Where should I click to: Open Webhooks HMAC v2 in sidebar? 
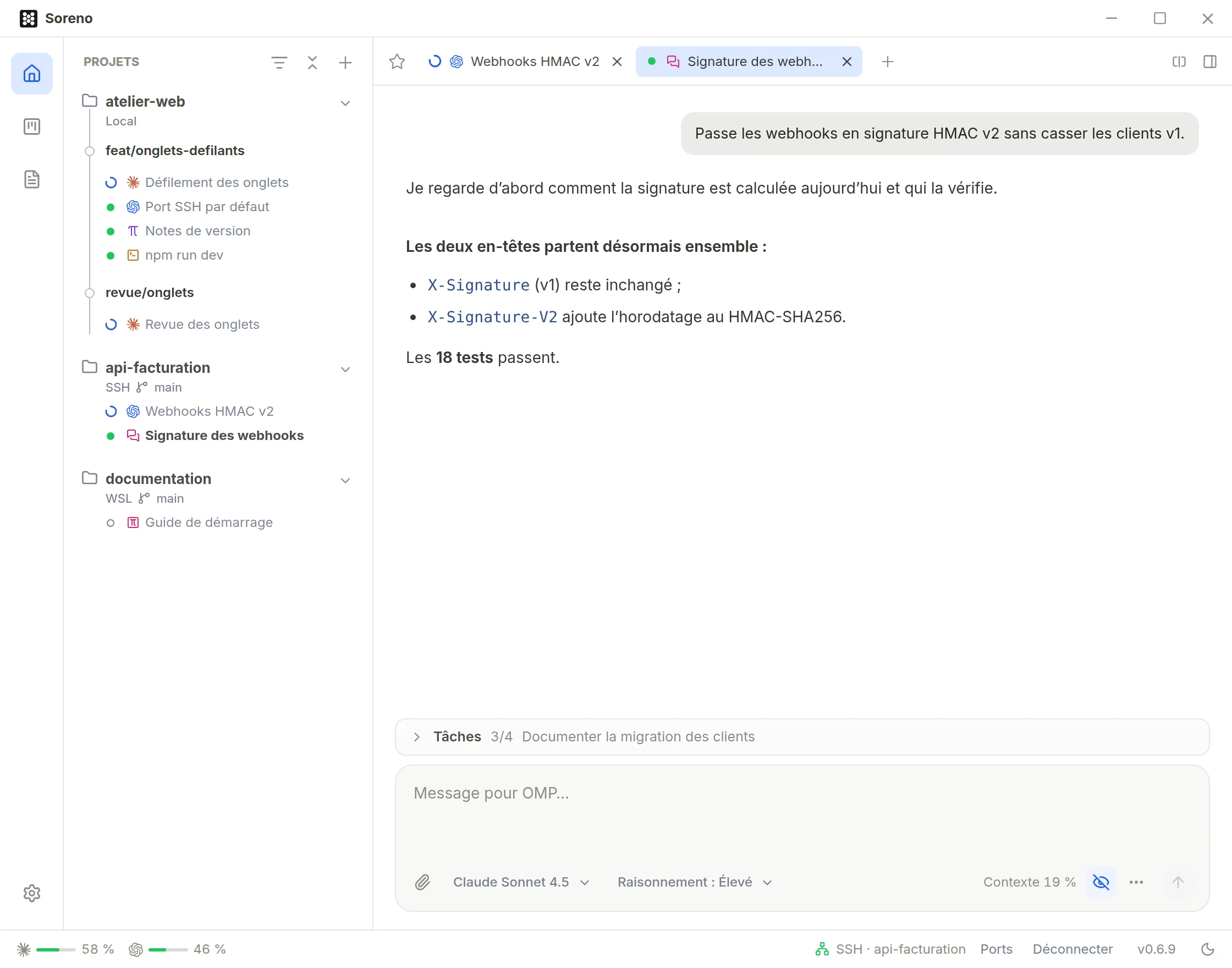pos(209,411)
